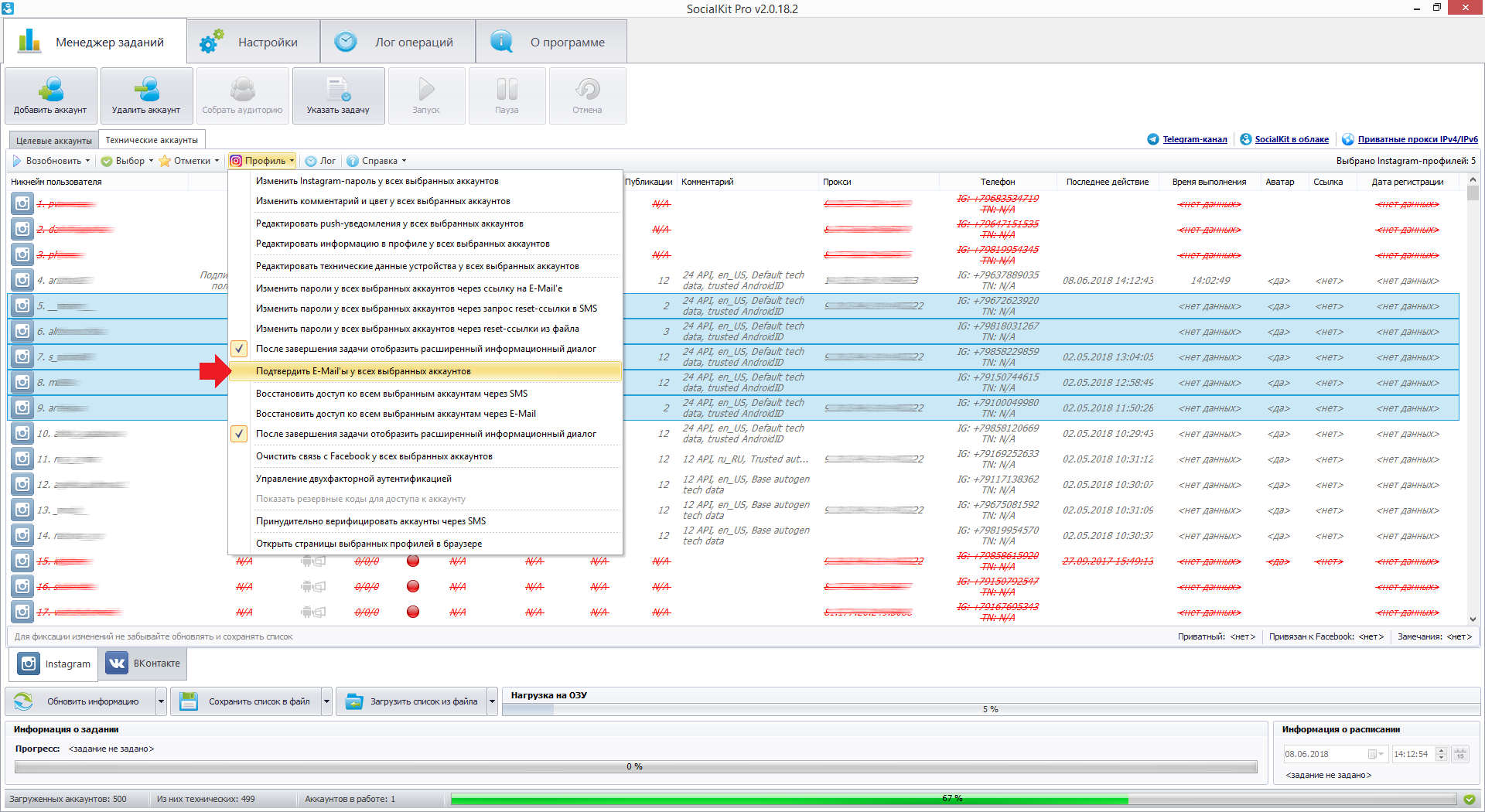Select Редактировать информацию в профиле entry
Image resolution: width=1485 pixels, height=812 pixels.
click(x=425, y=244)
